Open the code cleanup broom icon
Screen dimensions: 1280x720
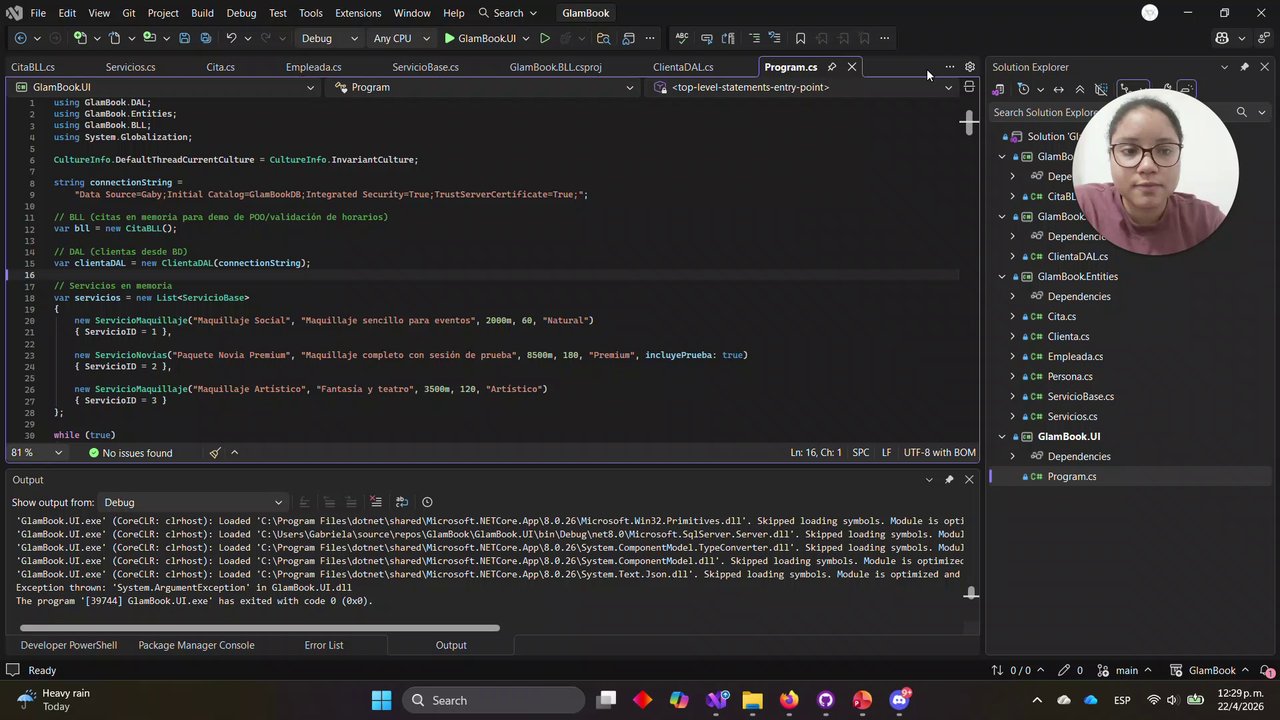click(215, 453)
